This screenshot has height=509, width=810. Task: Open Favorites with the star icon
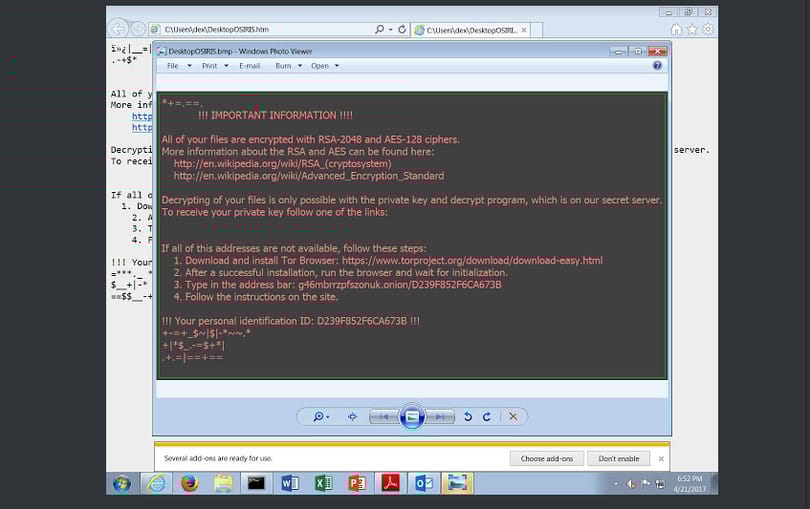click(x=692, y=29)
